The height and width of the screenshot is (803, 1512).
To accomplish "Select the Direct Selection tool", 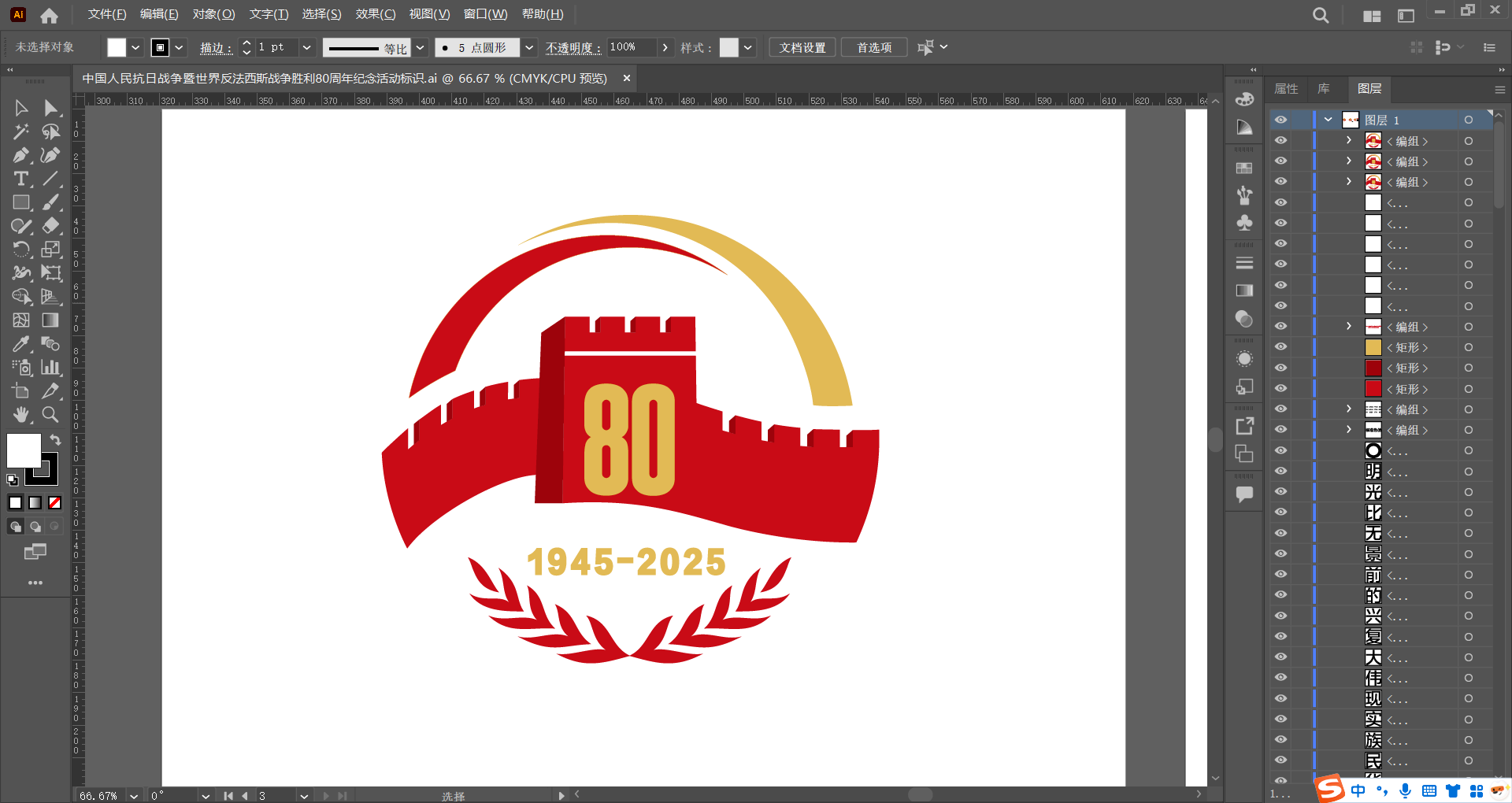I will click(50, 108).
